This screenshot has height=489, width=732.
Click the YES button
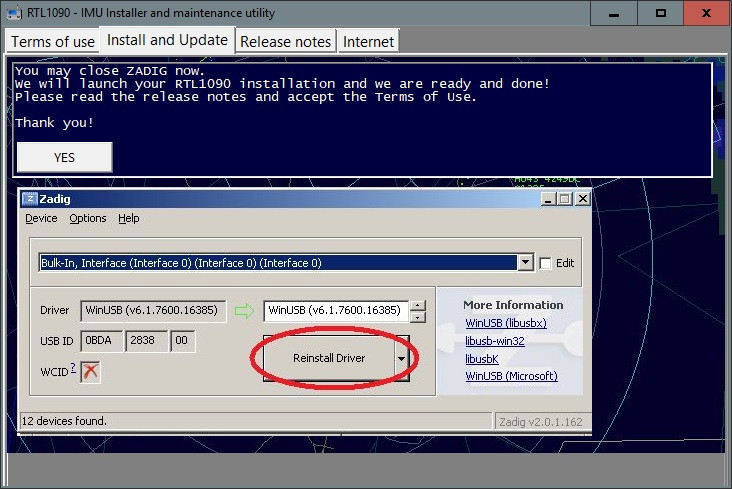[x=64, y=157]
